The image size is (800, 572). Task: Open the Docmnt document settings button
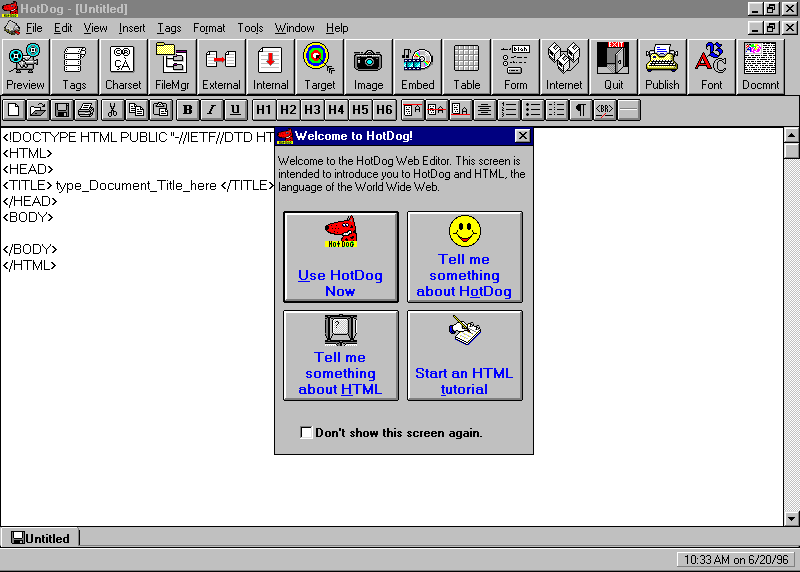(760, 67)
